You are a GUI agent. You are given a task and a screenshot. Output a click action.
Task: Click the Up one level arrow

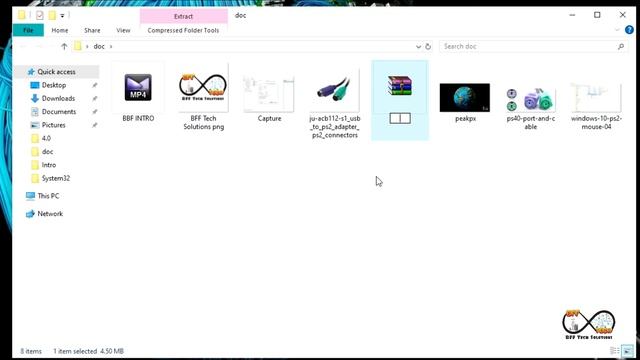point(64,47)
